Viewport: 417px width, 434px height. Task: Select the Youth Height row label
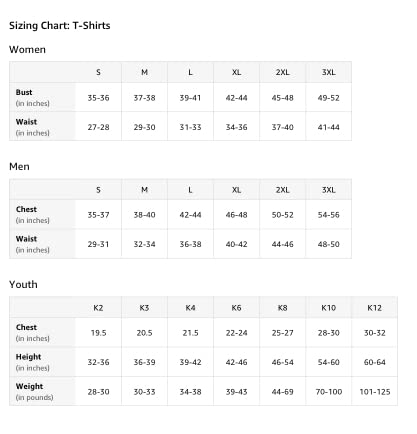click(x=28, y=357)
